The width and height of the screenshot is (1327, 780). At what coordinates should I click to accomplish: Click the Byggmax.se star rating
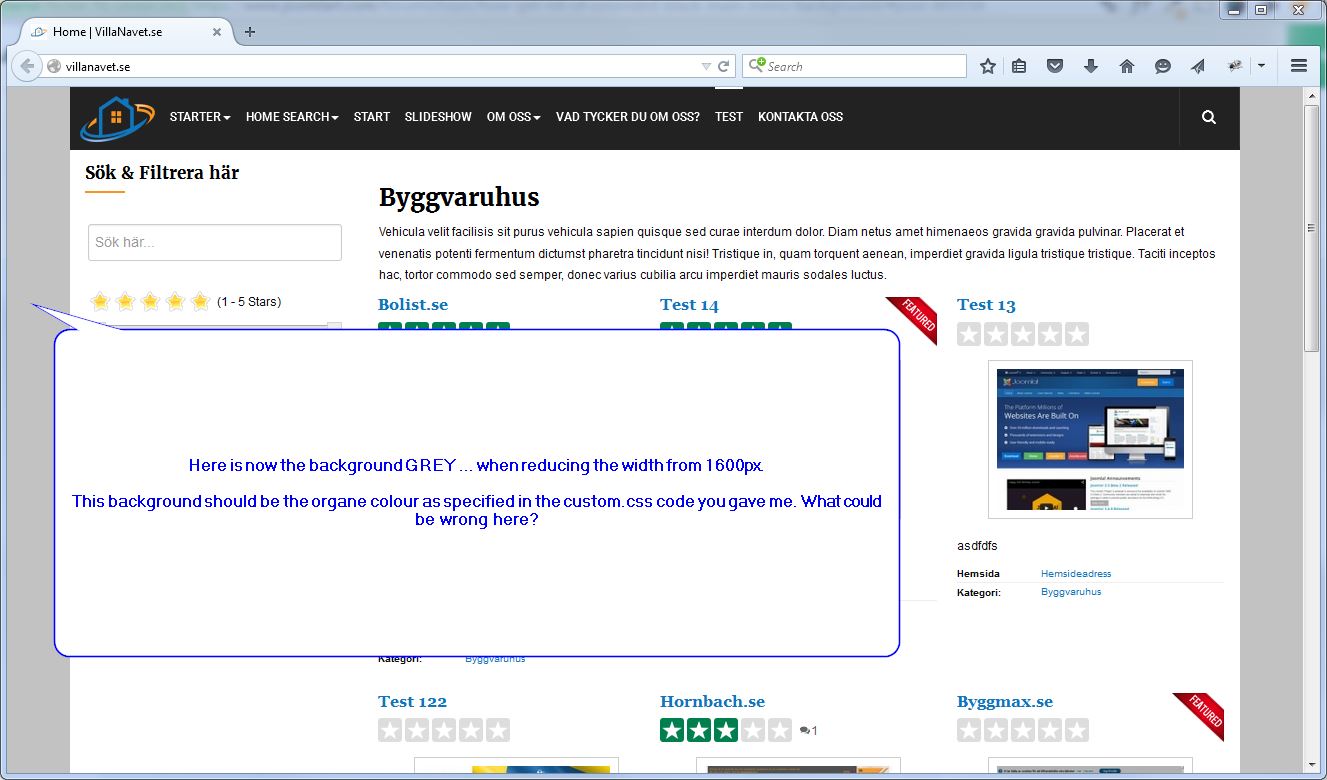[1023, 730]
